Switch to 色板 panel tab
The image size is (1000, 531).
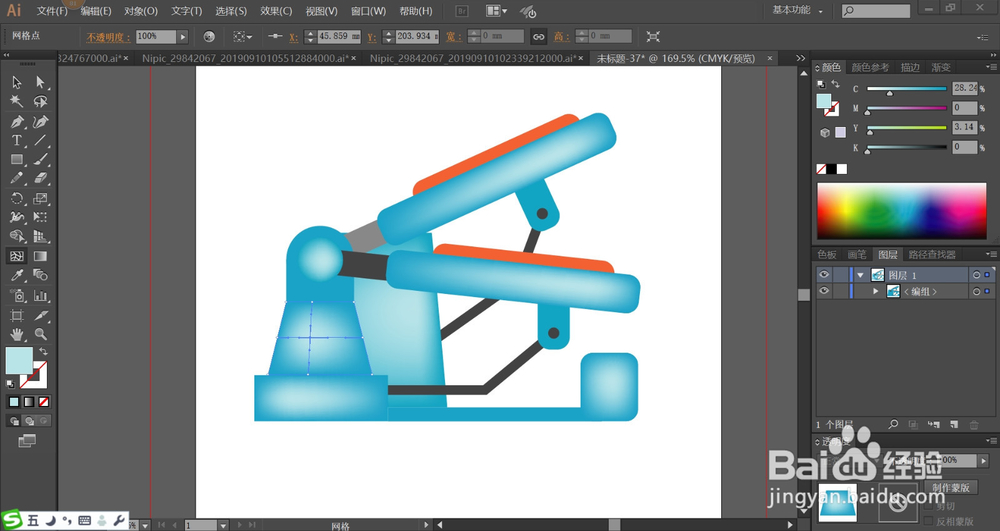click(827, 254)
